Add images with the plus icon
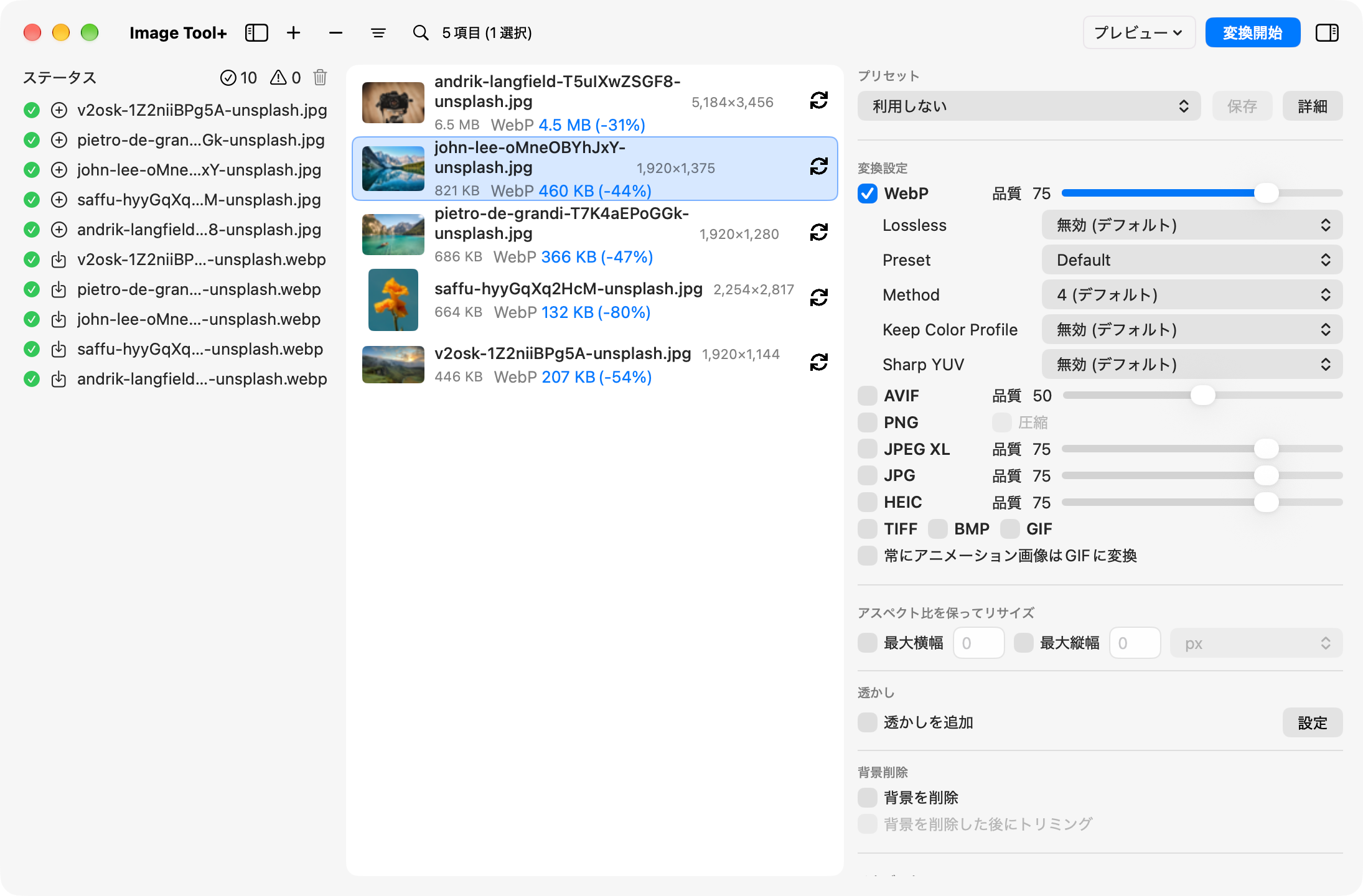1363x896 pixels. pos(294,33)
